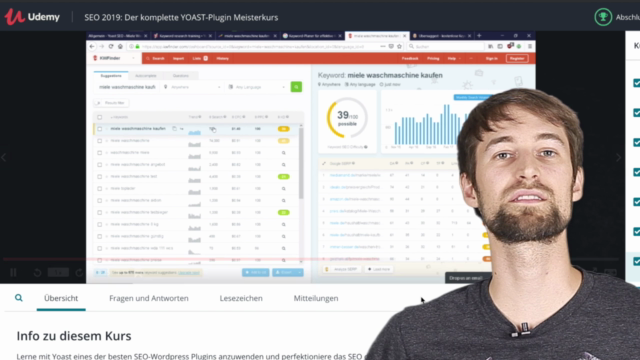The height and width of the screenshot is (360, 640).
Task: Click the browser back arrow
Action: click(92, 47)
